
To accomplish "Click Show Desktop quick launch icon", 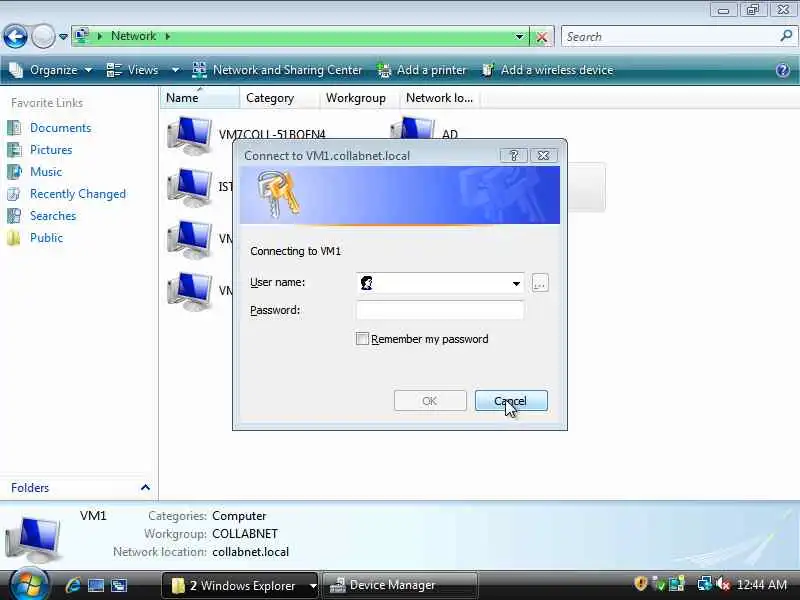I will point(96,585).
